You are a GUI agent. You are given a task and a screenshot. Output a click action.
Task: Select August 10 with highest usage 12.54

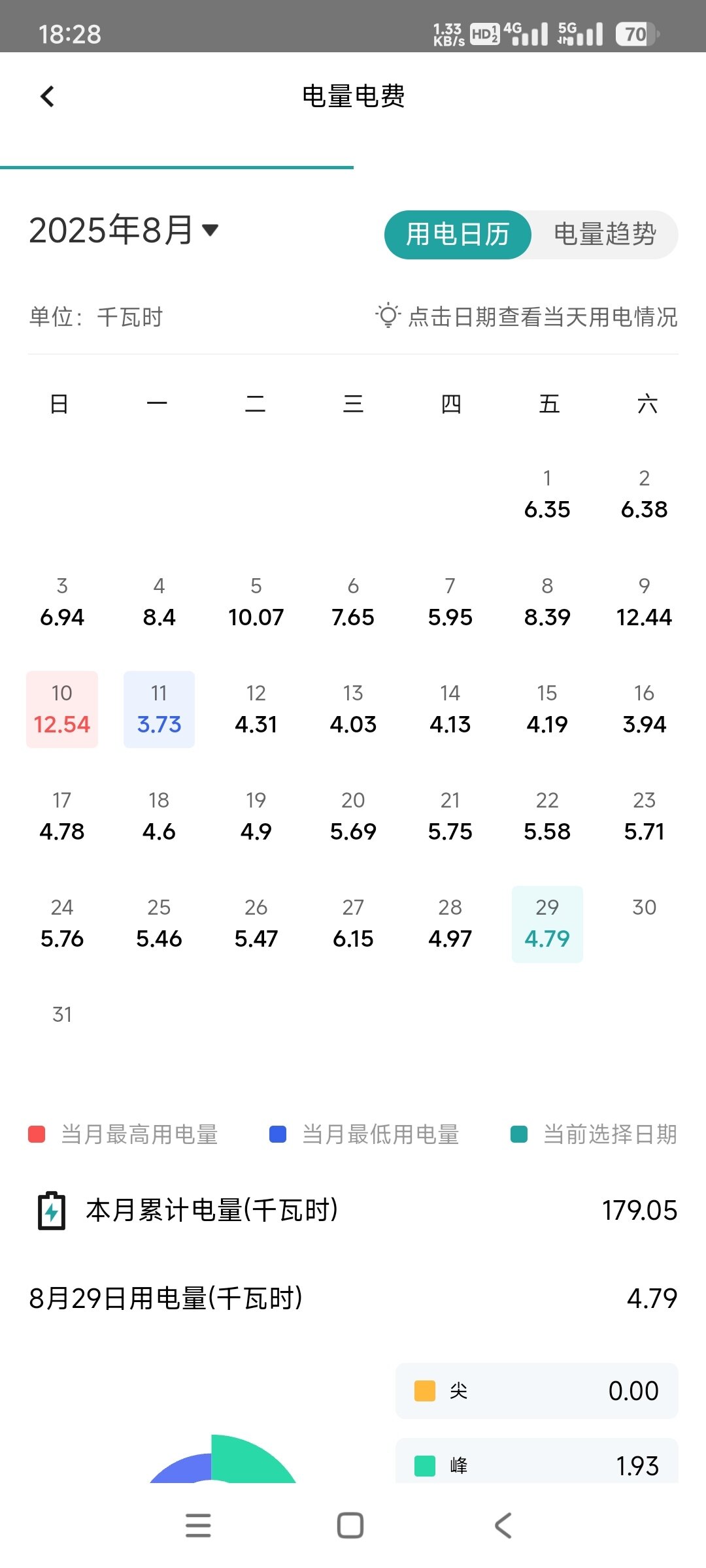[x=62, y=710]
